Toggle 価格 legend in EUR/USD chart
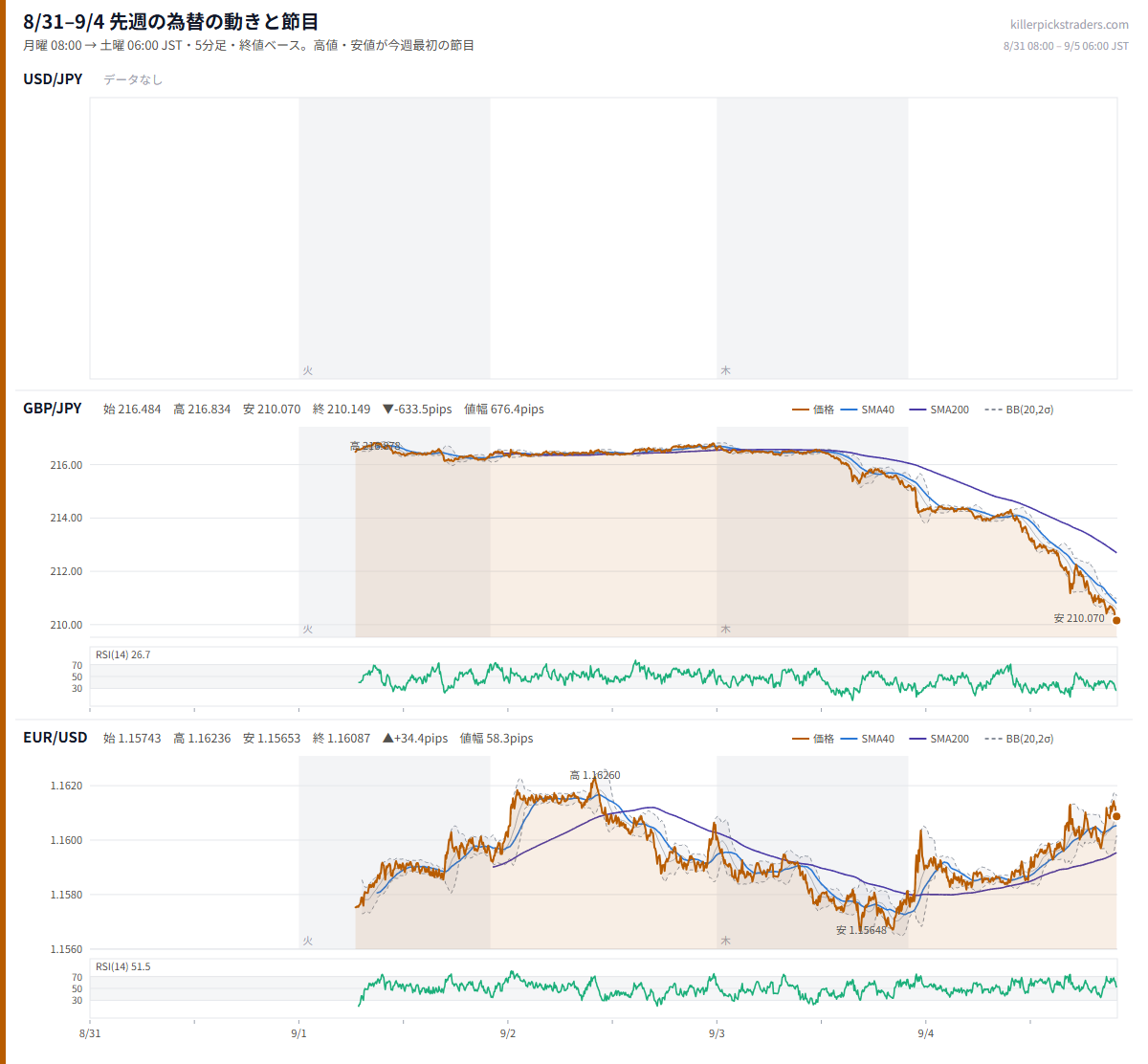Viewport: 1148px width, 1064px height. (x=813, y=739)
